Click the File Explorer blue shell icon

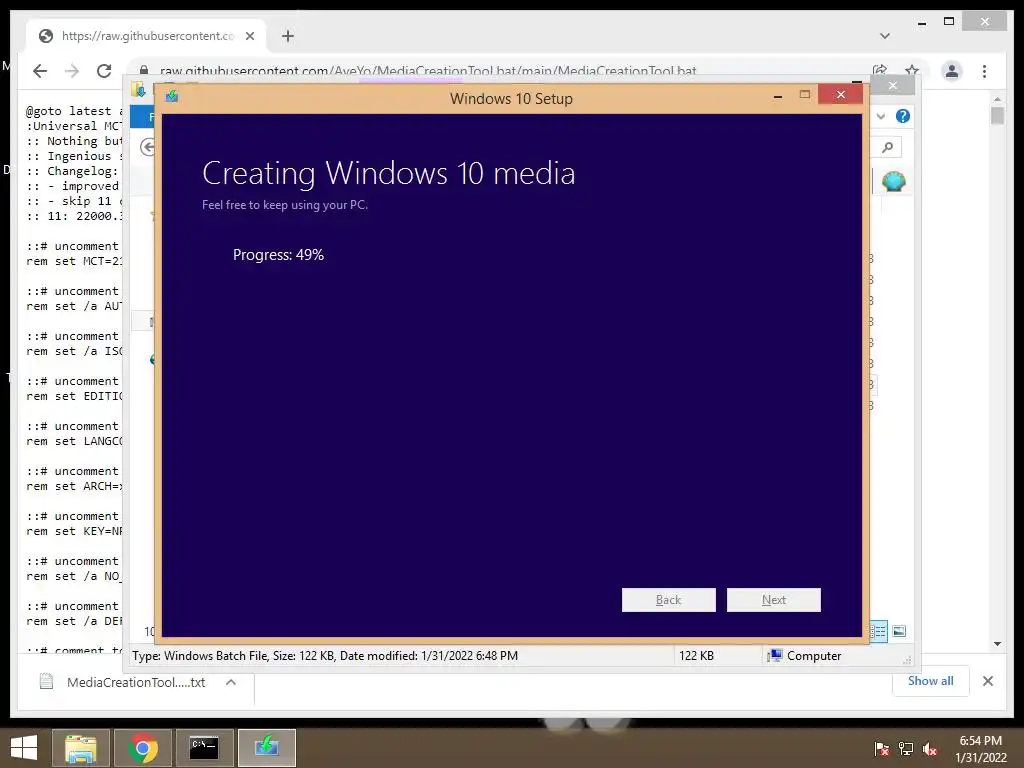[893, 181]
